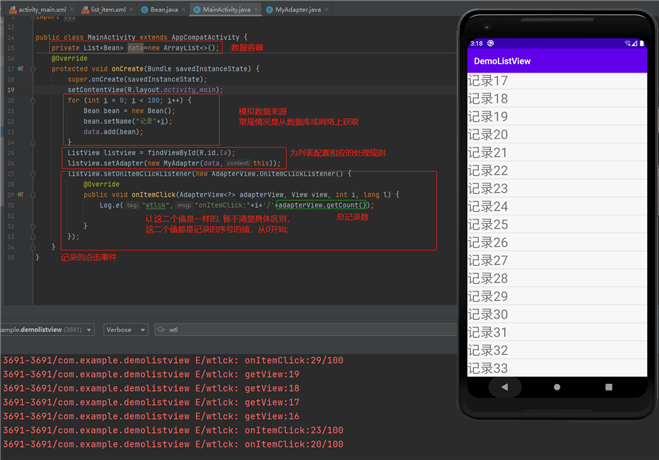This screenshot has width=659, height=460.
Task: Click the DemoListView app bar title
Action: click(502, 61)
